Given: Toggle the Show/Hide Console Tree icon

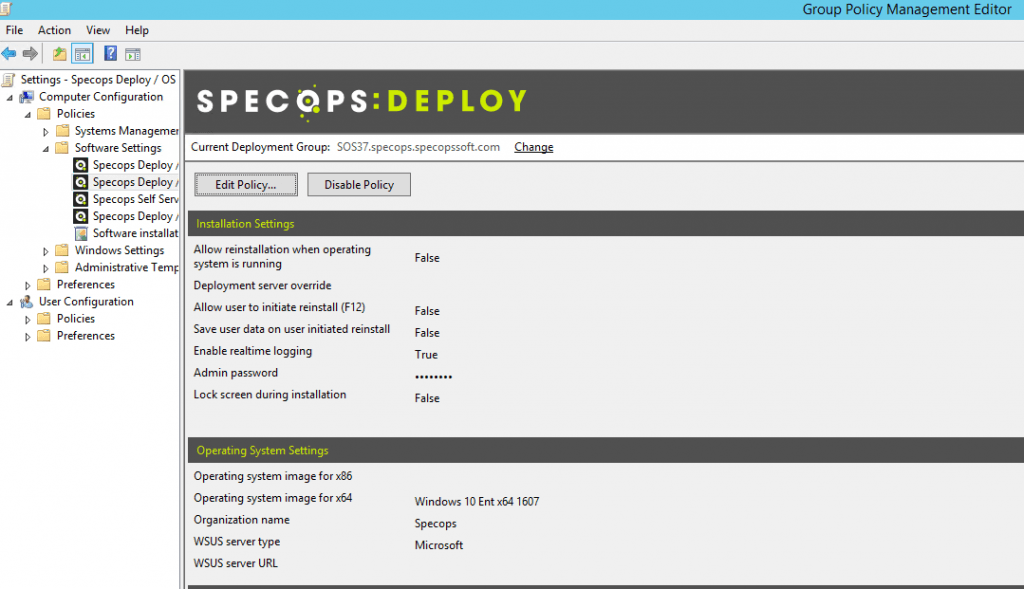Looking at the screenshot, I should [81, 53].
